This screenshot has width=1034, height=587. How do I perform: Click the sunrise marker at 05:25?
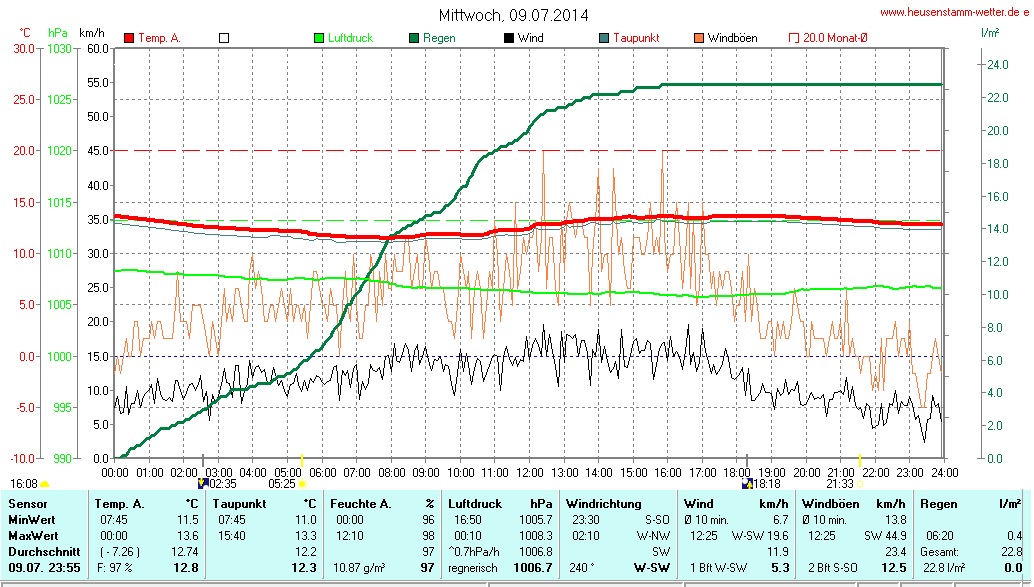[x=302, y=484]
